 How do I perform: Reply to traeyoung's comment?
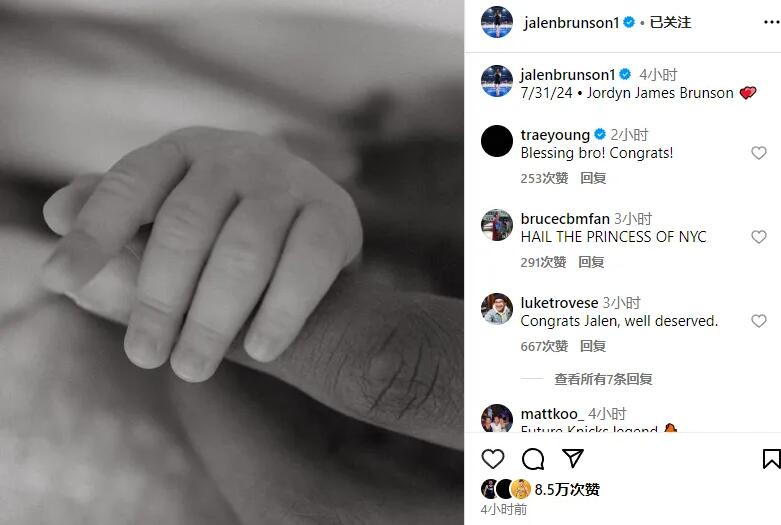click(x=593, y=178)
